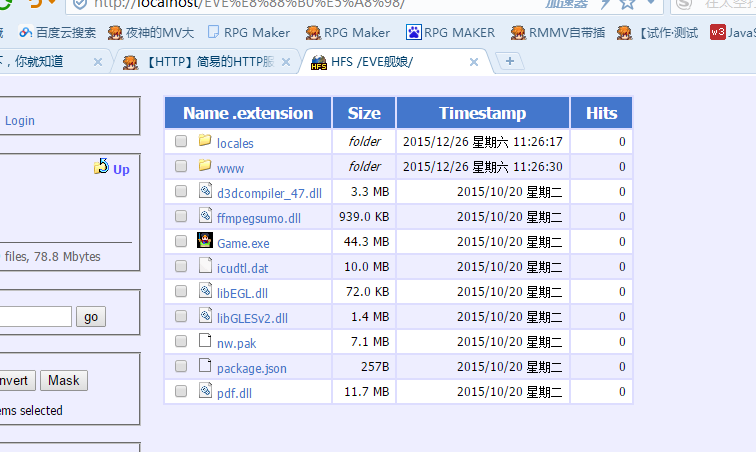Click the localhost address bar URL
The width and height of the screenshot is (756, 452).
pyautogui.click(x=251, y=4)
